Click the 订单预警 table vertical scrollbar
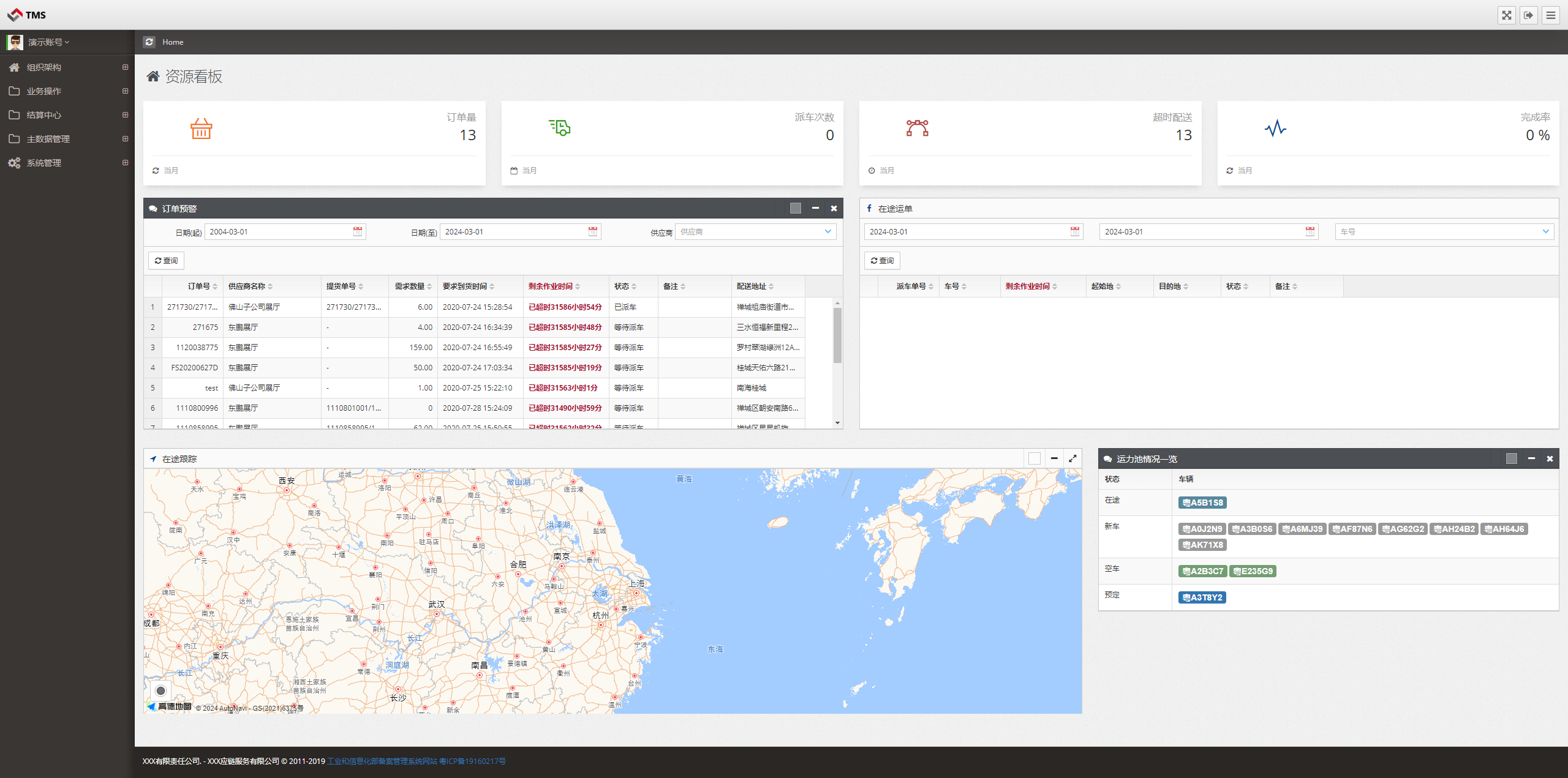 (x=837, y=335)
